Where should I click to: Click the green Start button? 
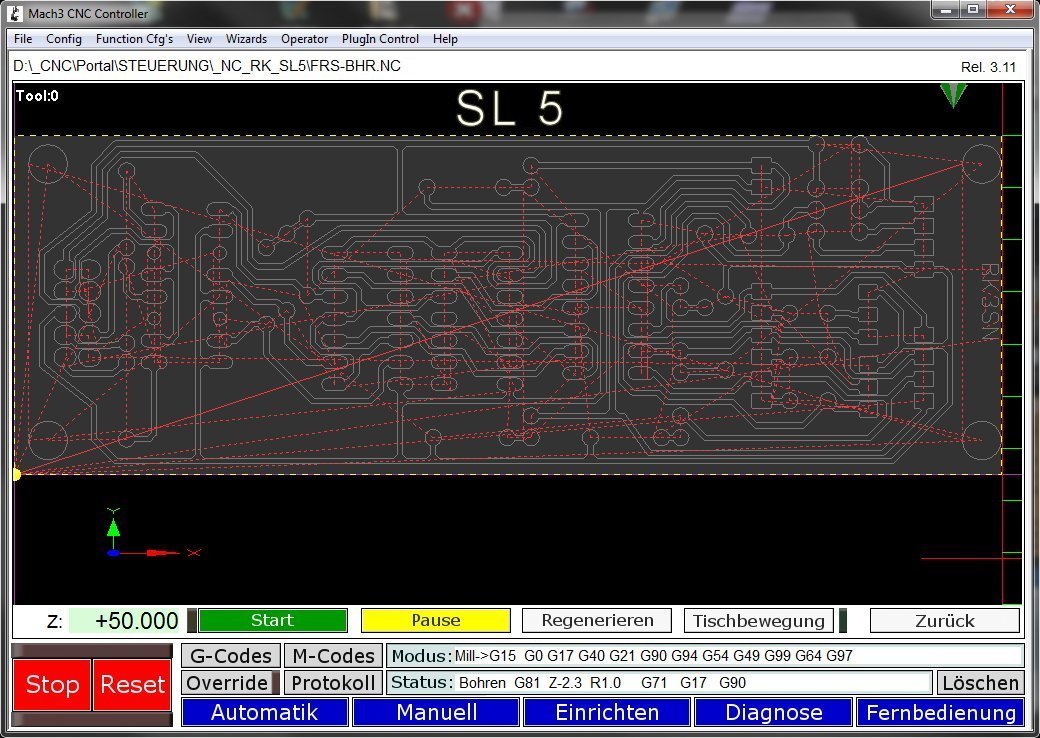(273, 620)
